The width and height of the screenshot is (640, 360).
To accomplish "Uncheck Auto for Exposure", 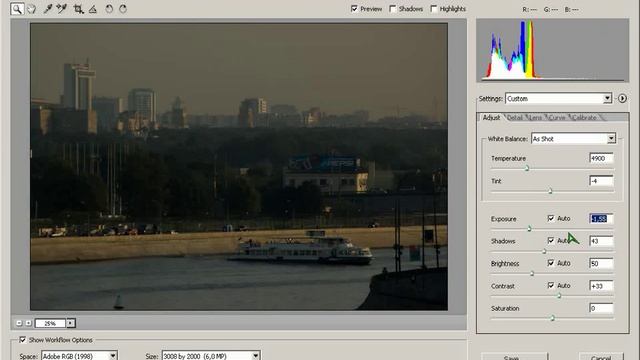I will tap(551, 218).
